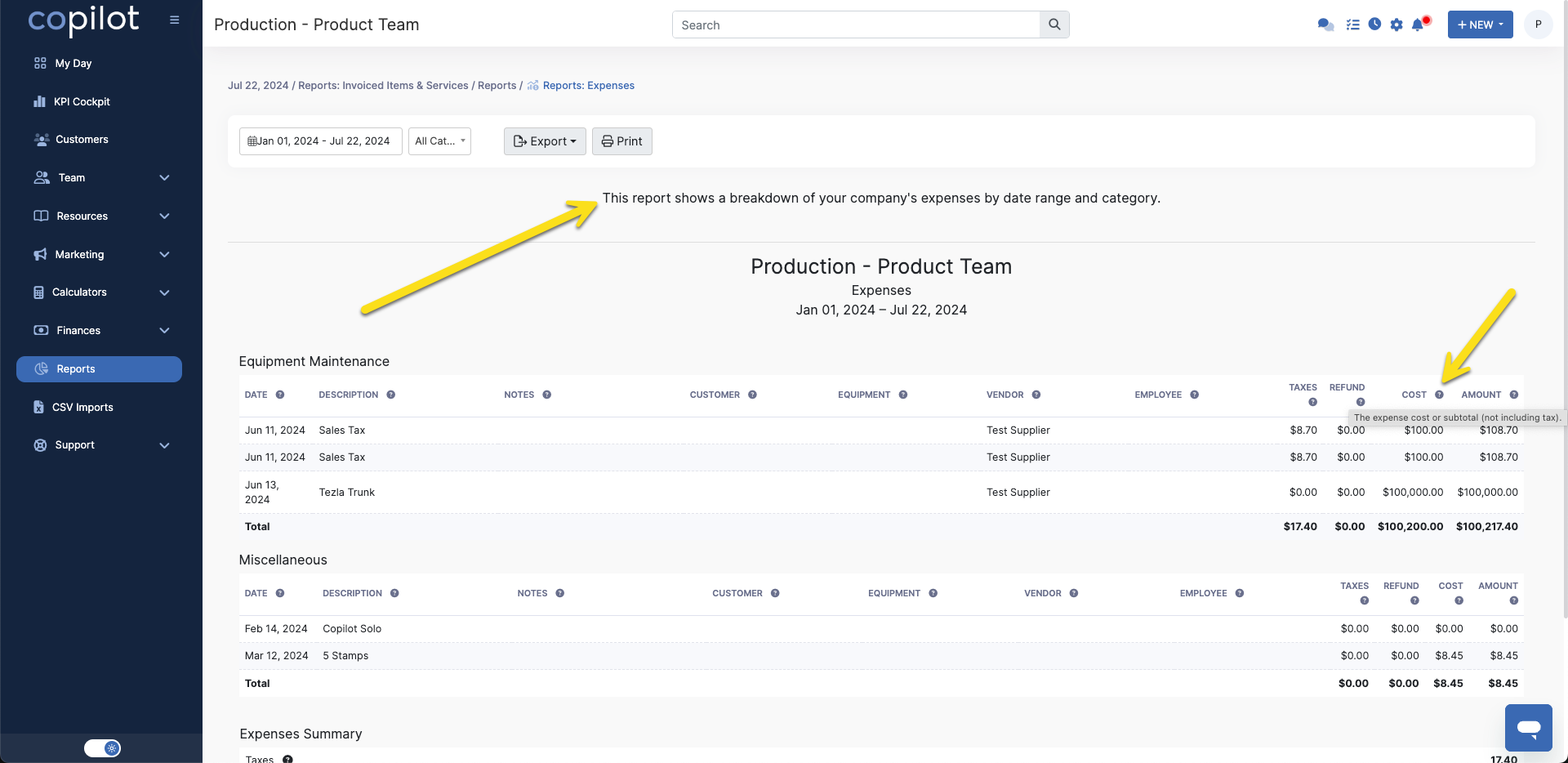Open the All Categories dropdown filter

click(439, 141)
